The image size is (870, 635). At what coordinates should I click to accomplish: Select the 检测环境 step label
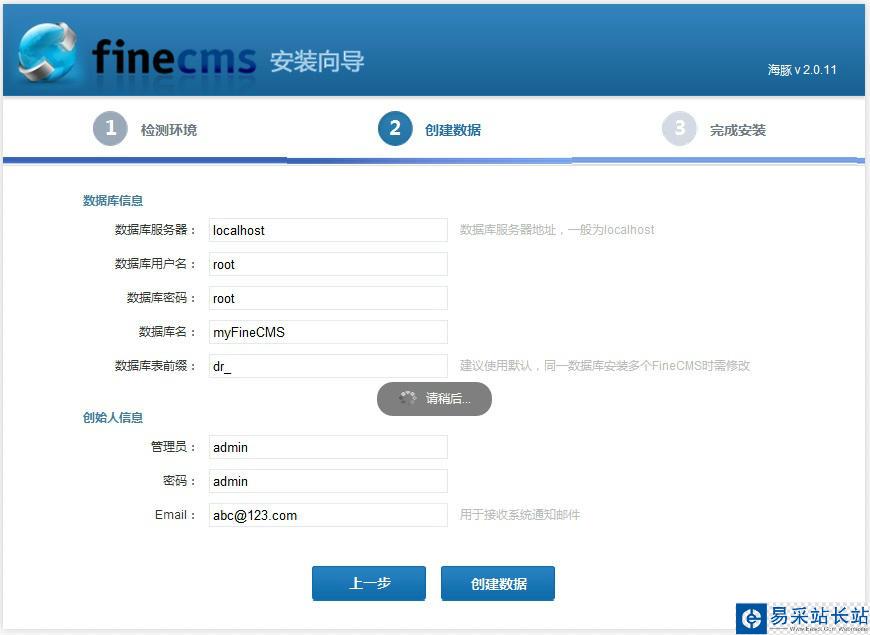[169, 130]
